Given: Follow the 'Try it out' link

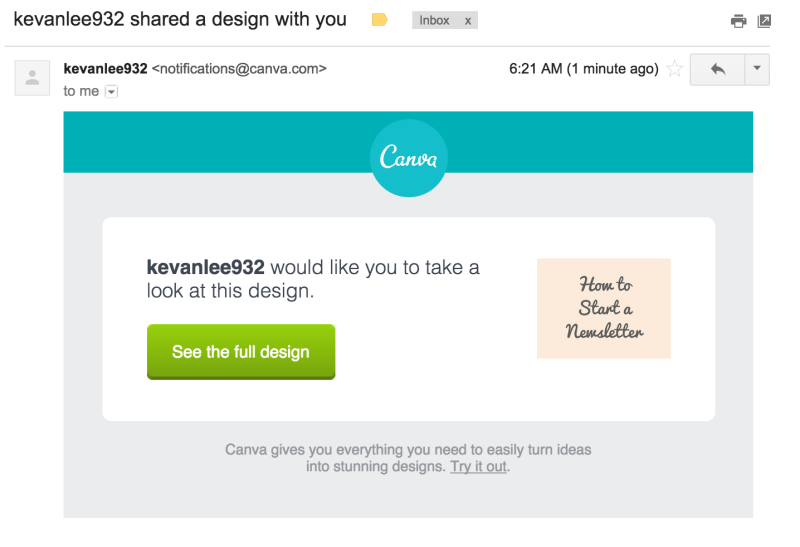Looking at the screenshot, I should pos(478,466).
